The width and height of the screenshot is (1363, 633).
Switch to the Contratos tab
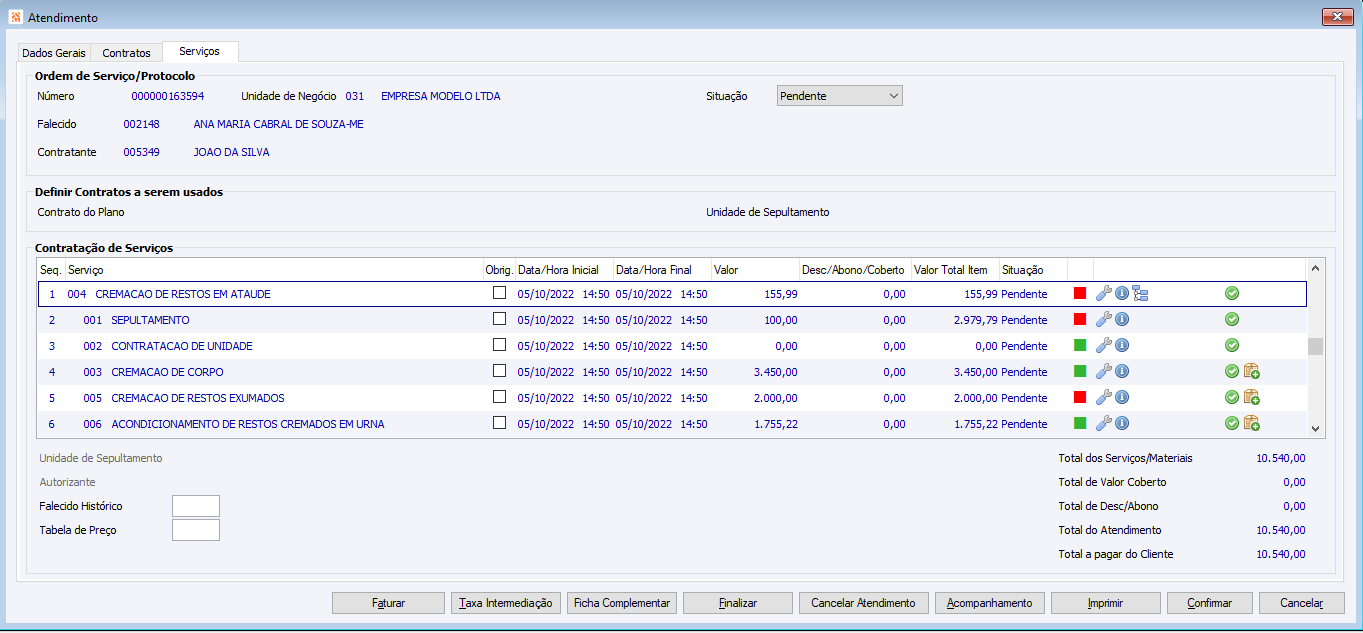(126, 53)
